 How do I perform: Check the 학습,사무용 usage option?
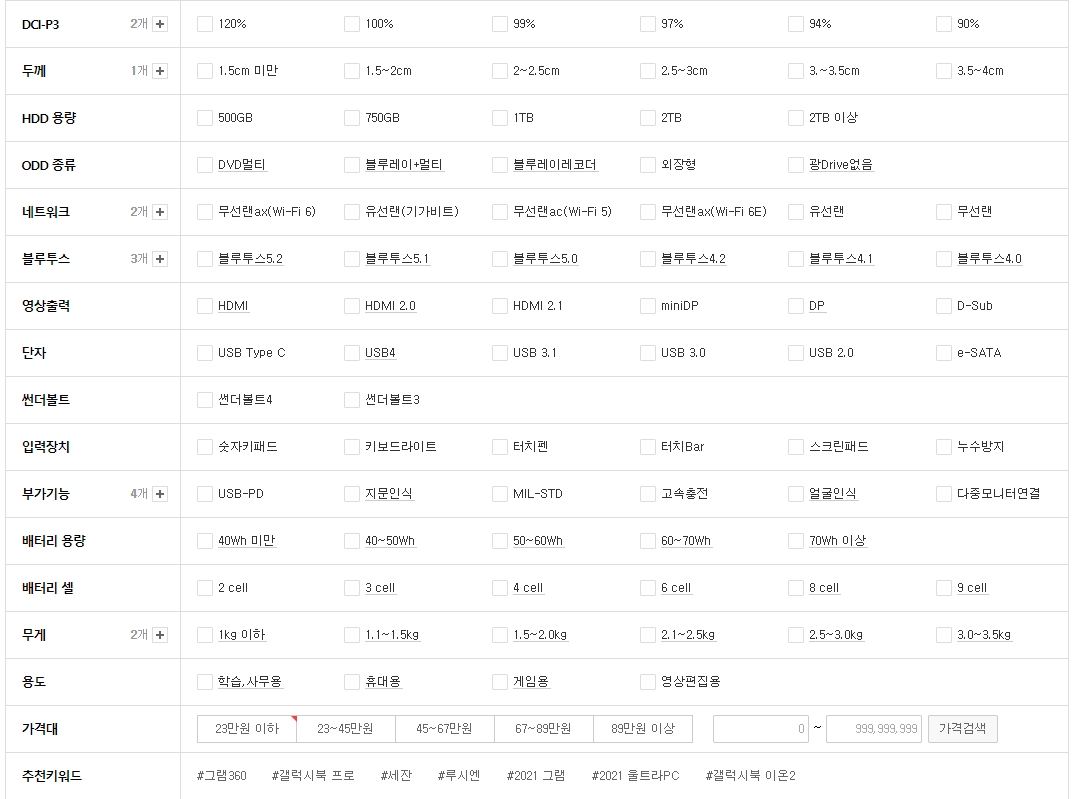205,682
